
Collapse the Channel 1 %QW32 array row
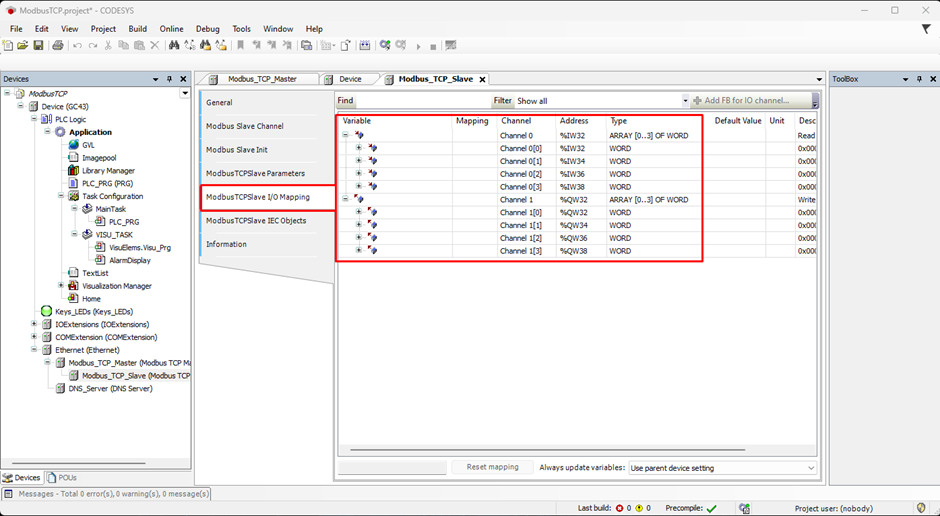(x=345, y=199)
